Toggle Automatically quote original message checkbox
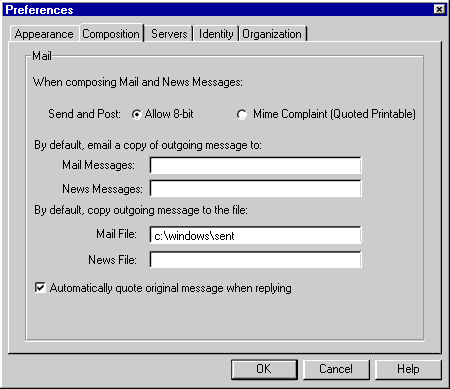 [x=40, y=288]
